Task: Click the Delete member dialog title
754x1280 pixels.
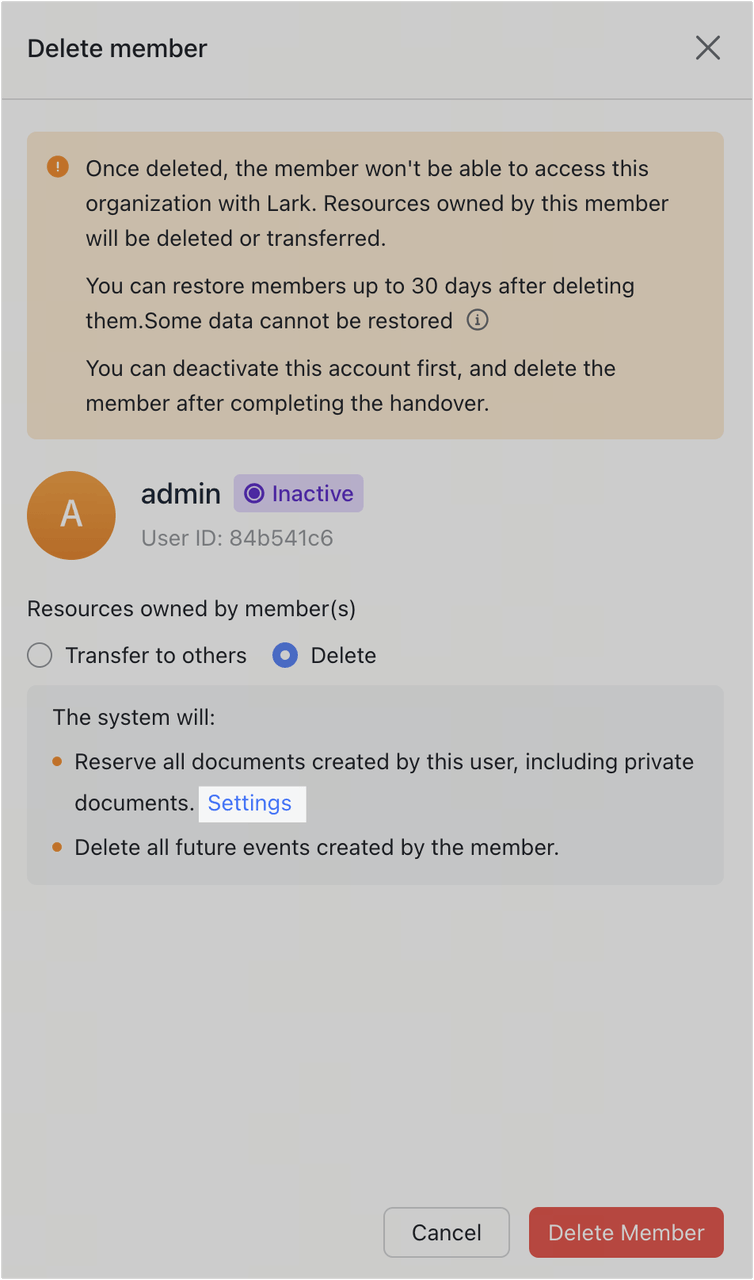Action: 117,48
